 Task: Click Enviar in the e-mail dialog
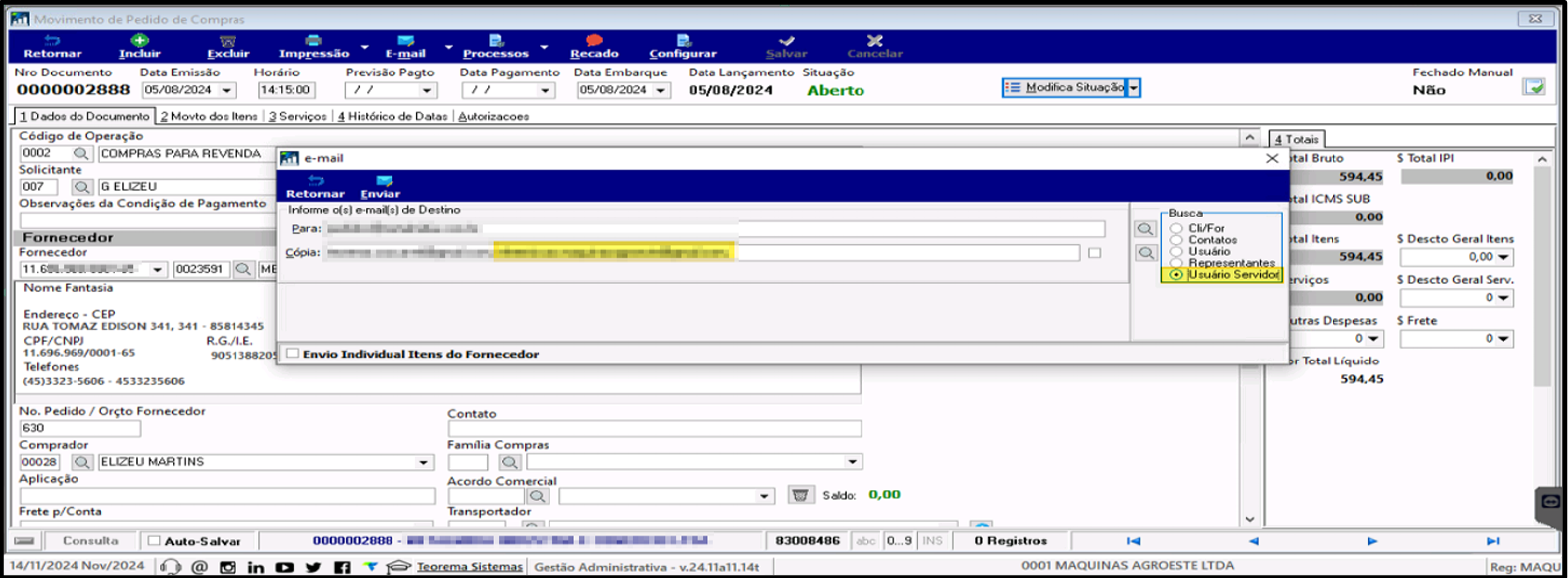(380, 187)
